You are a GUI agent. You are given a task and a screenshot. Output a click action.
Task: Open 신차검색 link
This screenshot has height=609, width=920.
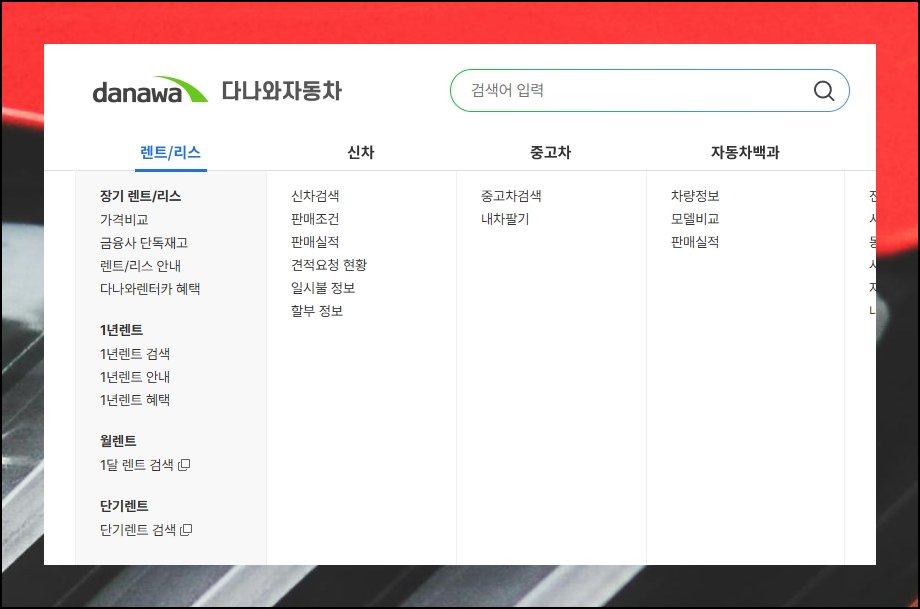pyautogui.click(x=315, y=196)
